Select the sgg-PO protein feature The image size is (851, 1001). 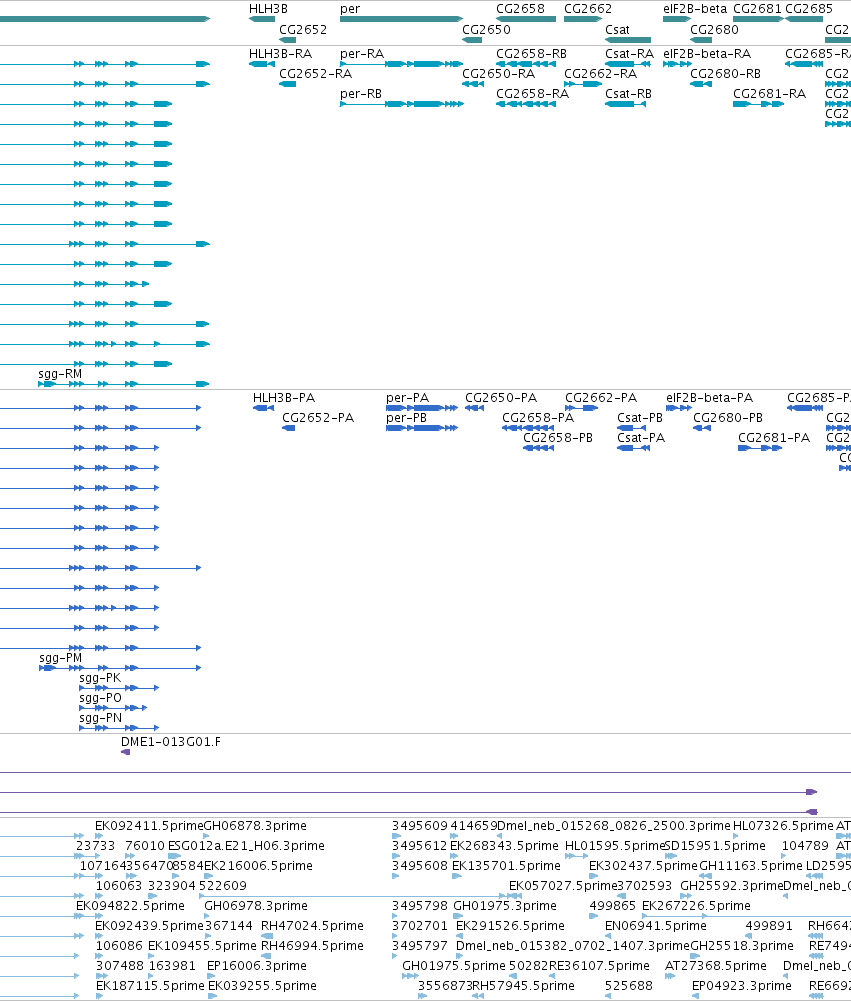tap(113, 708)
